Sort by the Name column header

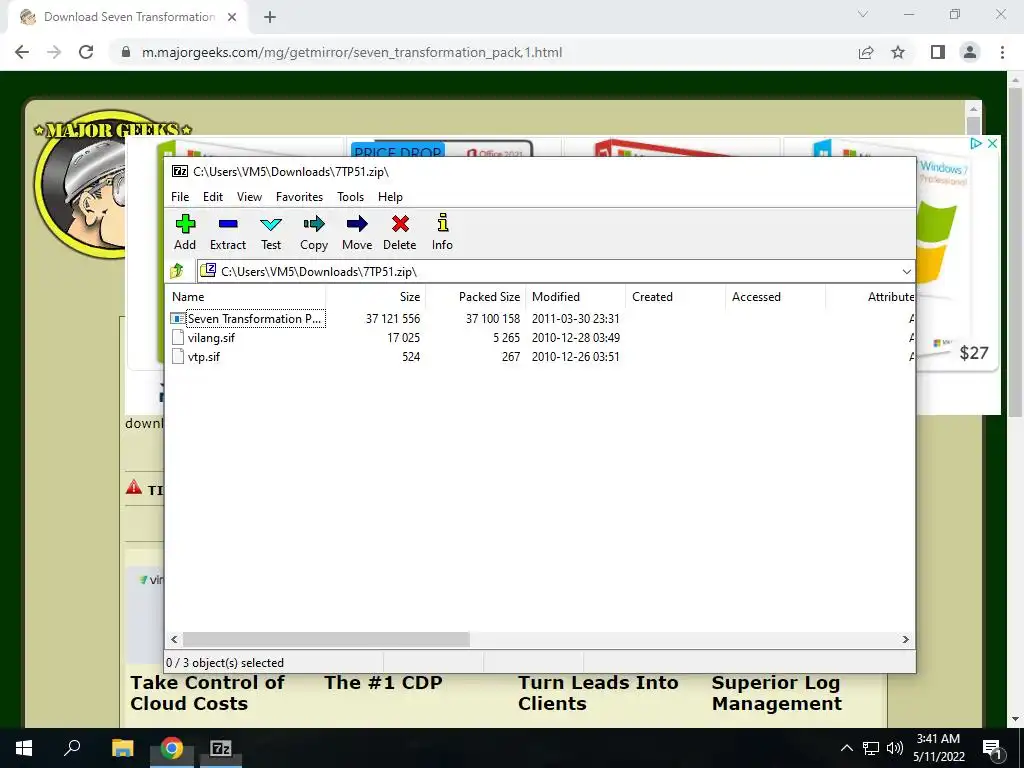pyautogui.click(x=245, y=296)
